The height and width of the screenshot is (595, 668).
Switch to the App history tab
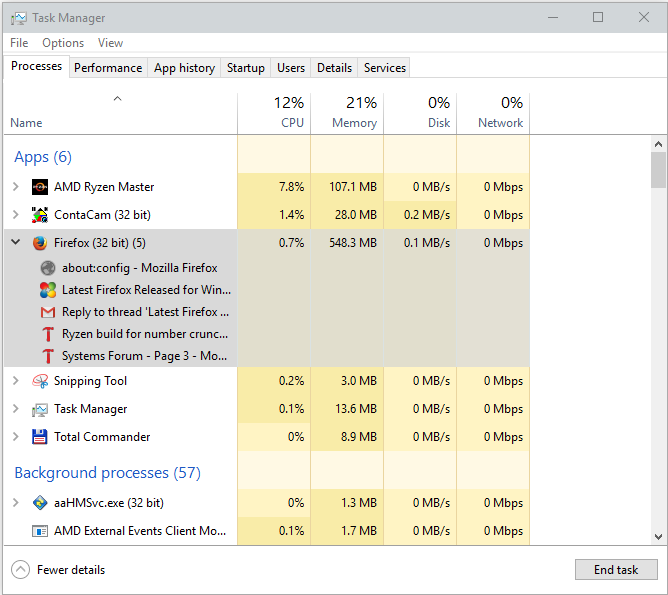184,68
